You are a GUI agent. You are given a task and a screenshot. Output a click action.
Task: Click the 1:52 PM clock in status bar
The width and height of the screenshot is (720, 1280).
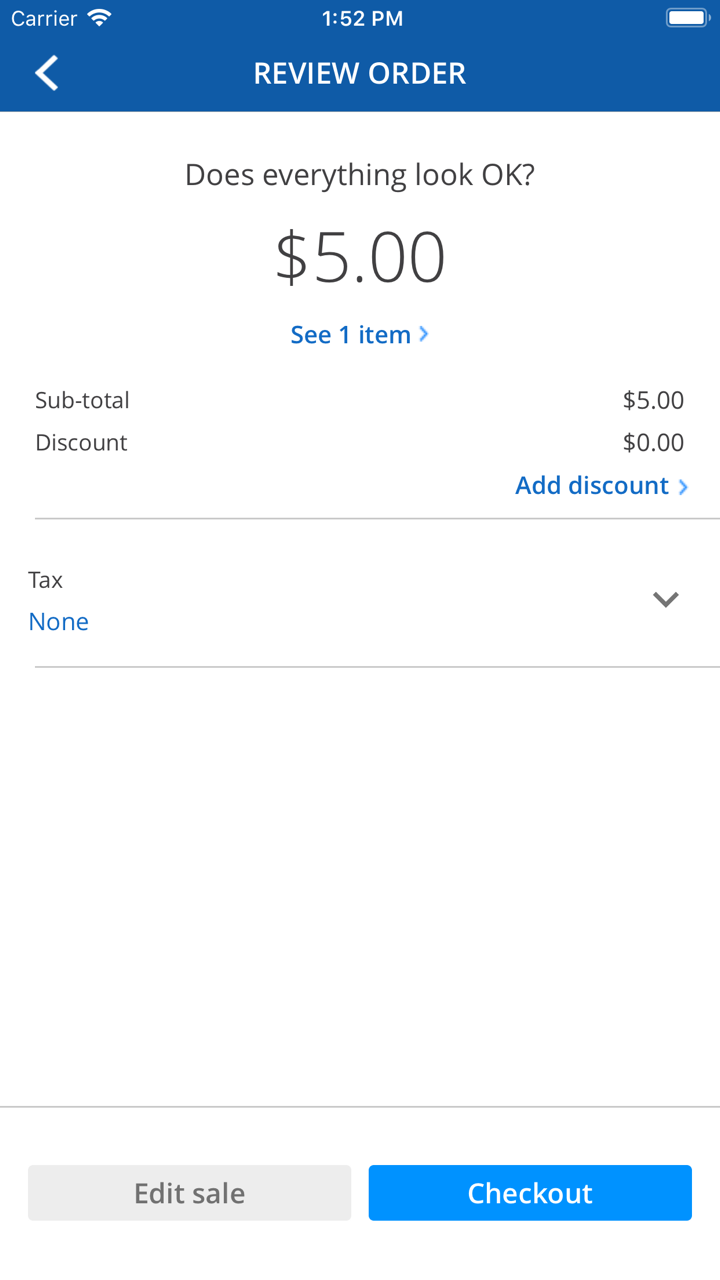pyautogui.click(x=362, y=18)
